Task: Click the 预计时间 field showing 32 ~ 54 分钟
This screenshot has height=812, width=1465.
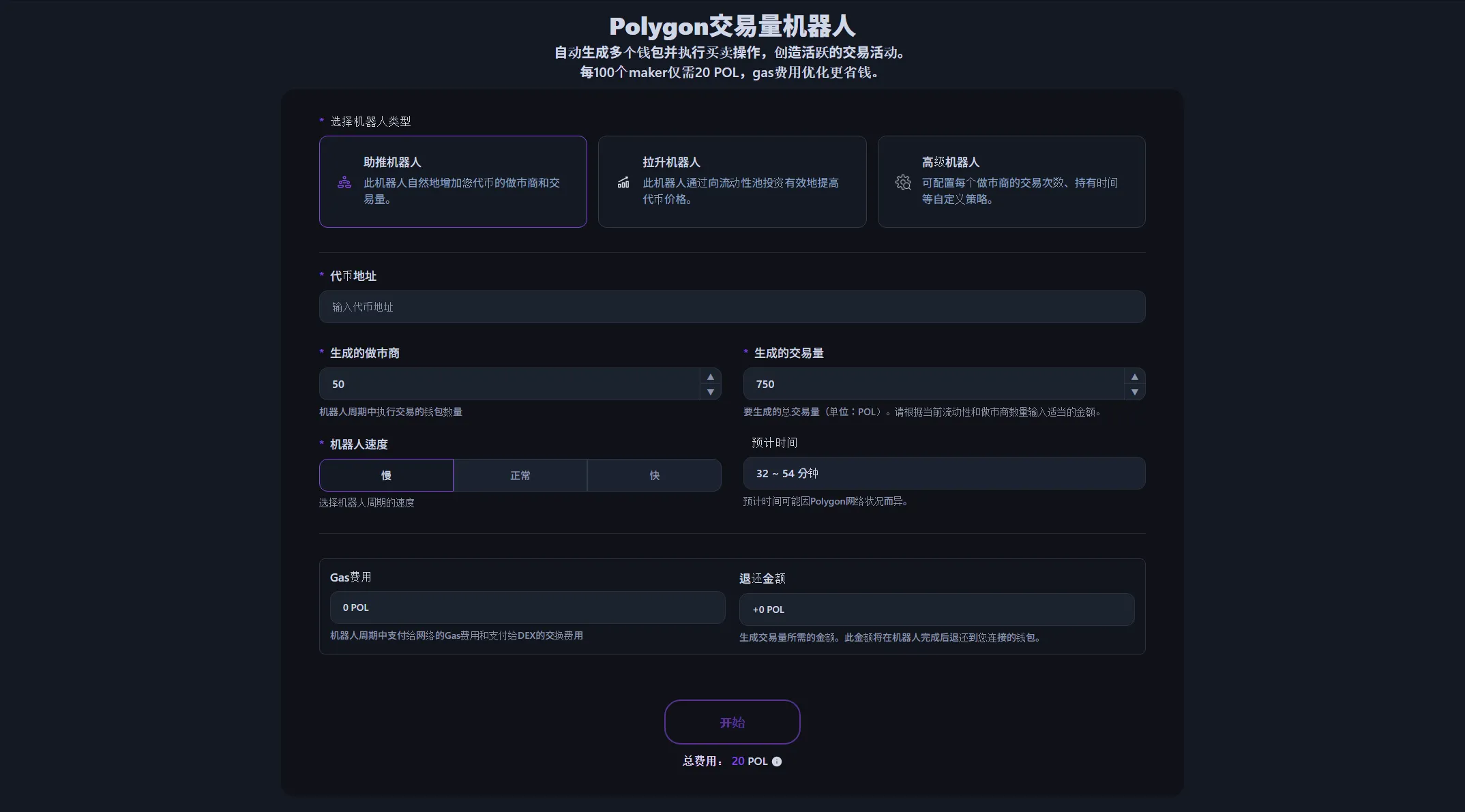Action: tap(944, 473)
